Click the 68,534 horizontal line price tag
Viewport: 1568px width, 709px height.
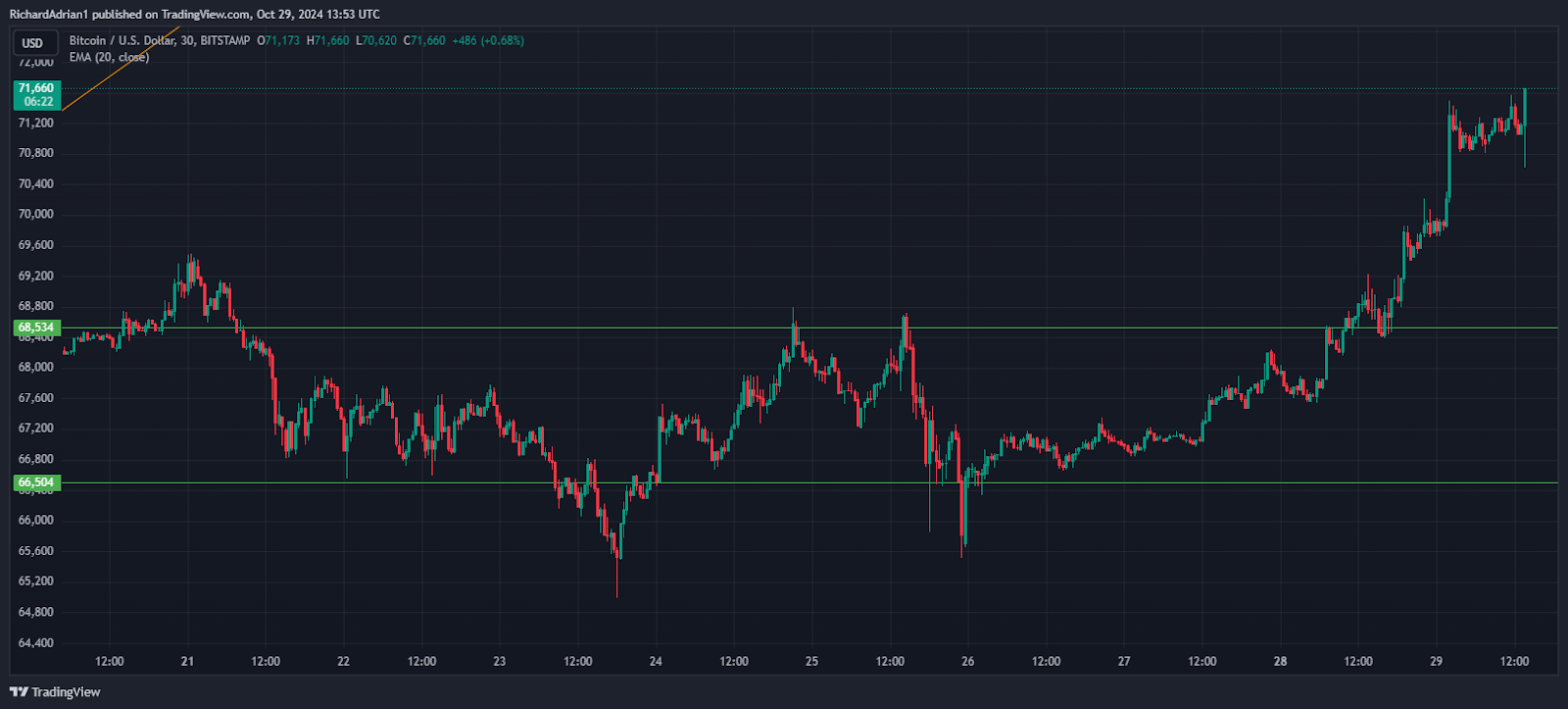coord(37,328)
